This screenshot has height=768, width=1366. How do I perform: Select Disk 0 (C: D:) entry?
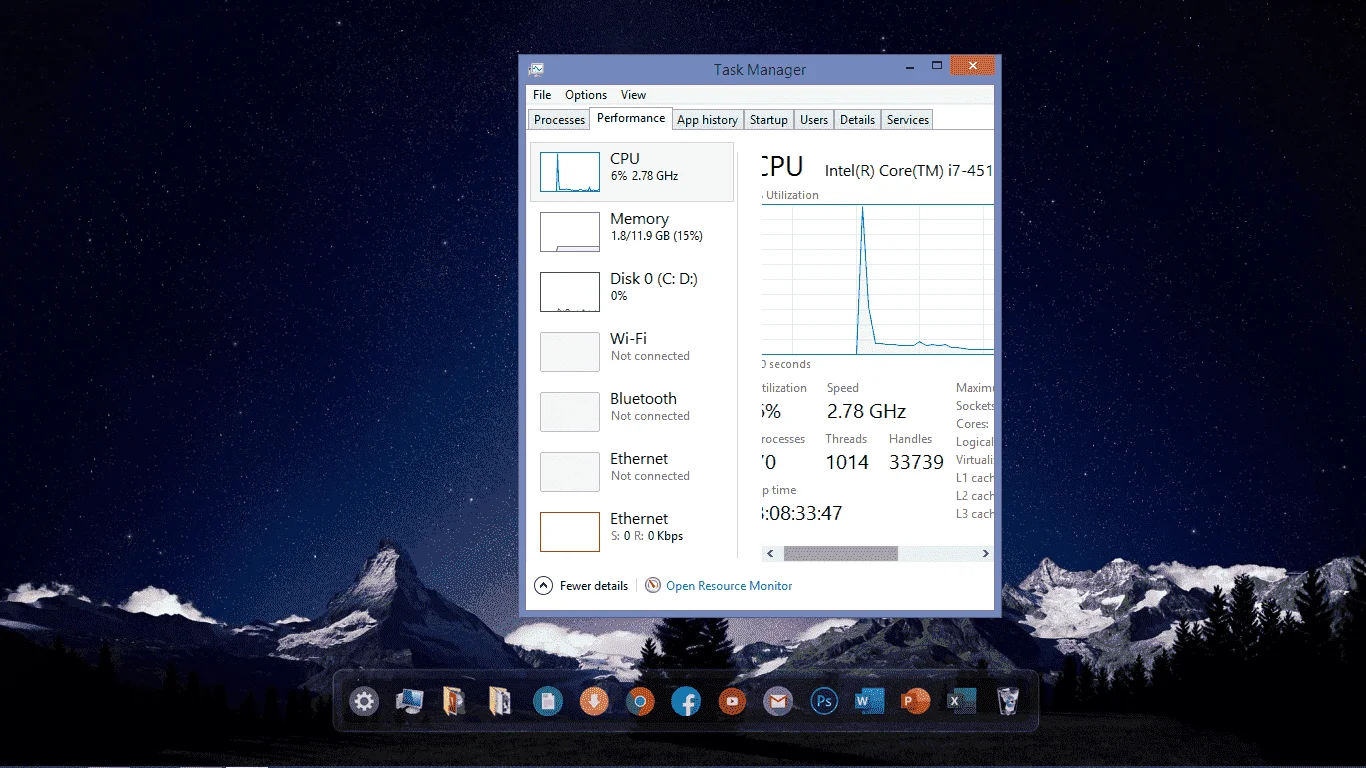pyautogui.click(x=632, y=292)
